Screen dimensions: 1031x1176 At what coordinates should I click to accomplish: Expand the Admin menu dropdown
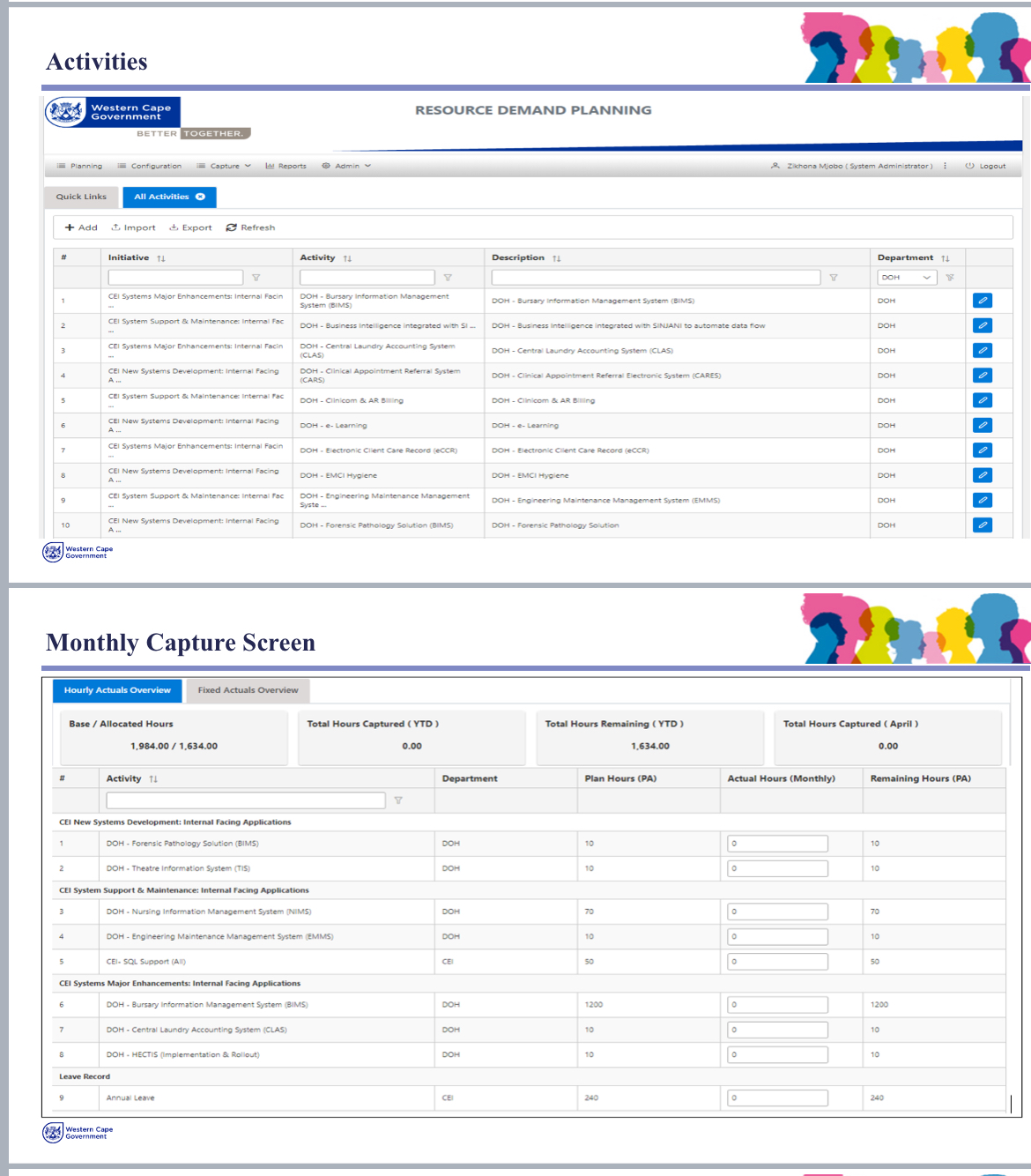pos(347,166)
